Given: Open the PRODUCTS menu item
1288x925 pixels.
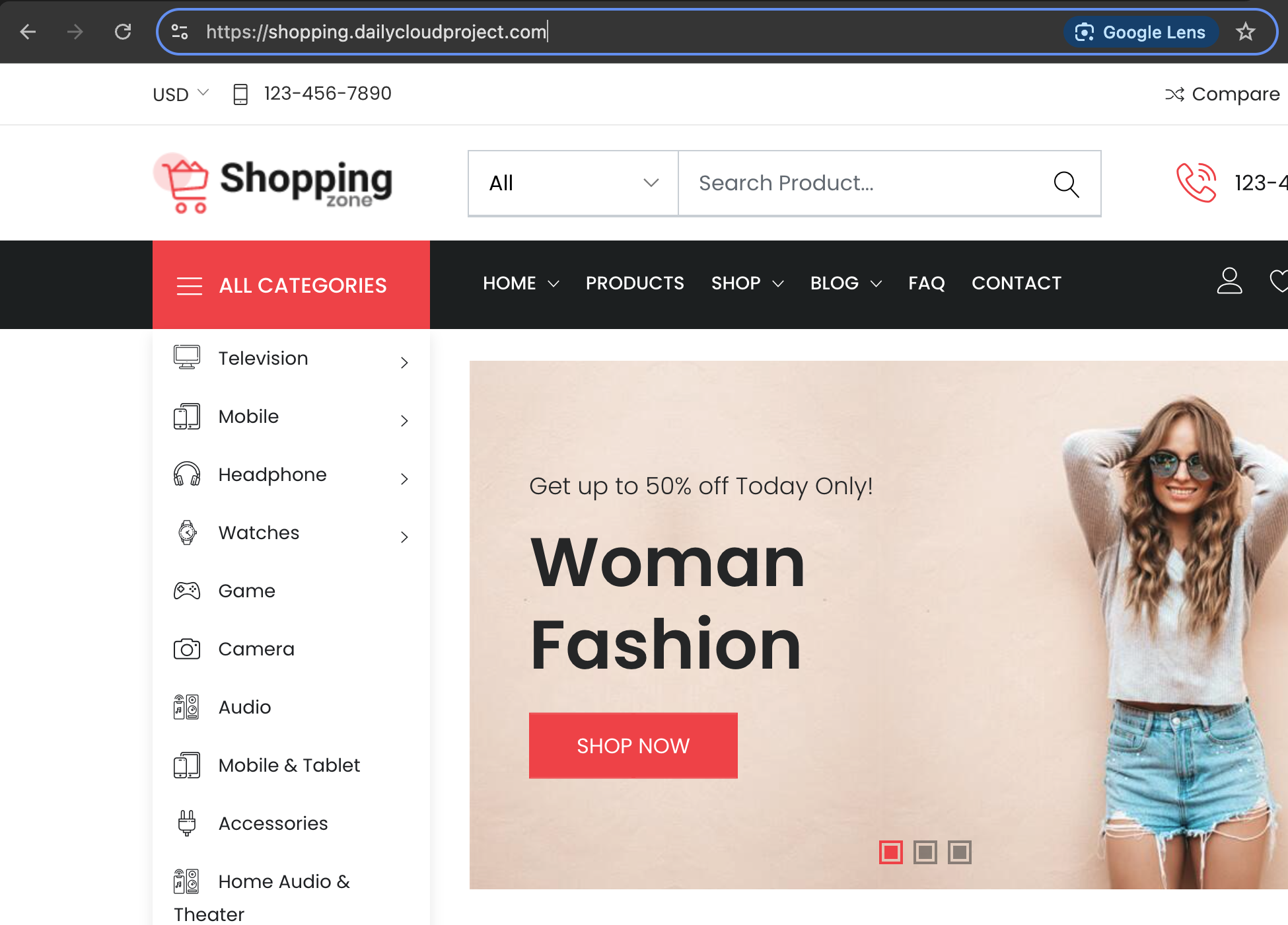Looking at the screenshot, I should click(x=635, y=283).
